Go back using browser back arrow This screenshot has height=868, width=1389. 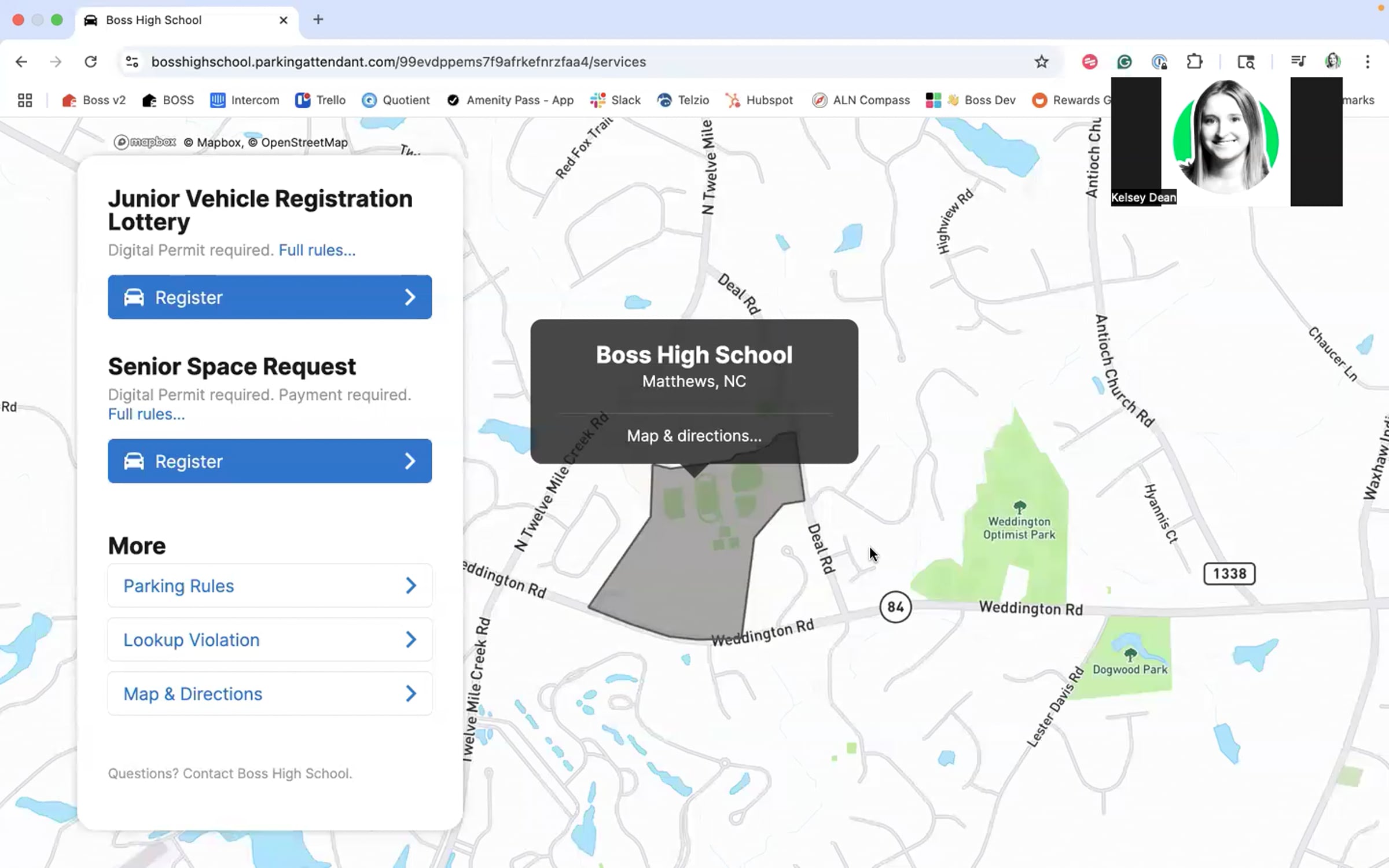pos(21,62)
